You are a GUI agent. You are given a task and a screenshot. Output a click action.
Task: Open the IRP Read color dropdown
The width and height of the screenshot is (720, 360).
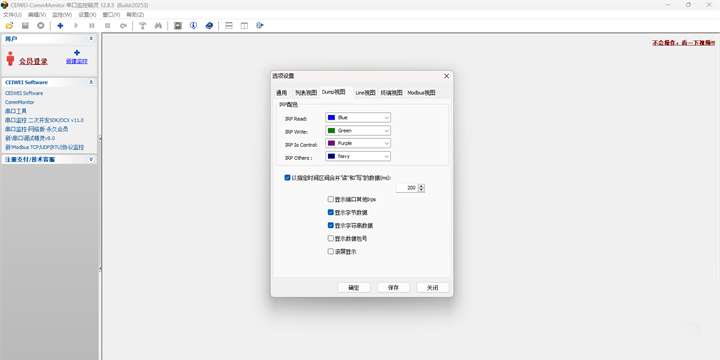click(x=358, y=118)
